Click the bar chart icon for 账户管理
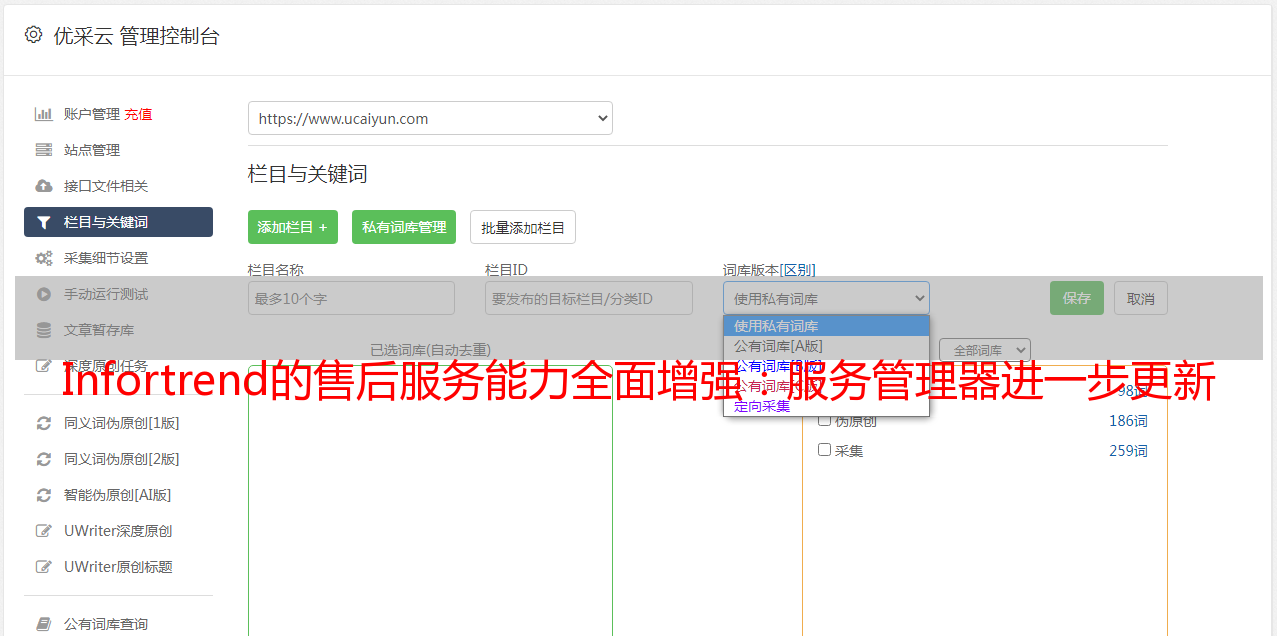 44,114
